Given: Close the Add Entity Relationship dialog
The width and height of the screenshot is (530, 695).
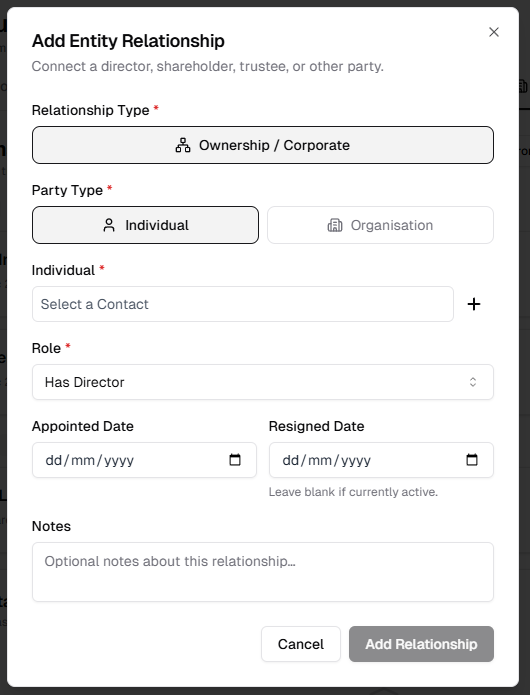Looking at the screenshot, I should [494, 32].
